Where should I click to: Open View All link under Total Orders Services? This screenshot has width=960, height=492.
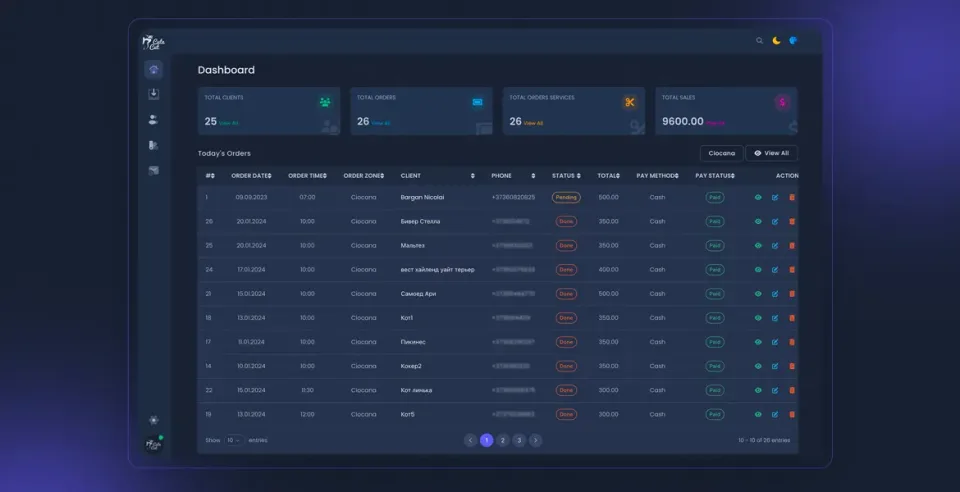[533, 123]
